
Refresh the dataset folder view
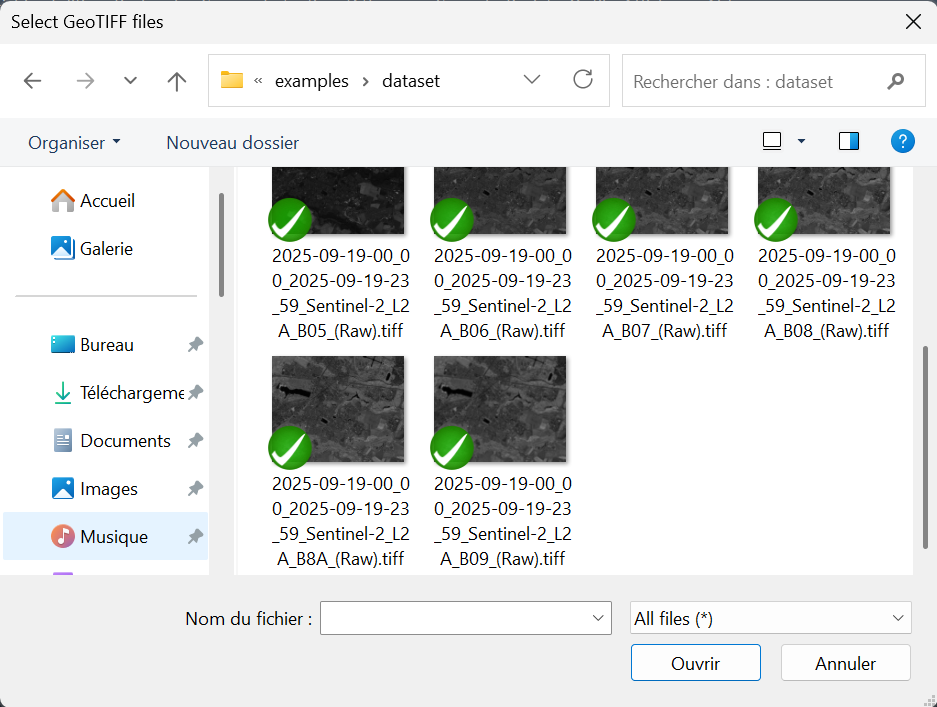583,80
